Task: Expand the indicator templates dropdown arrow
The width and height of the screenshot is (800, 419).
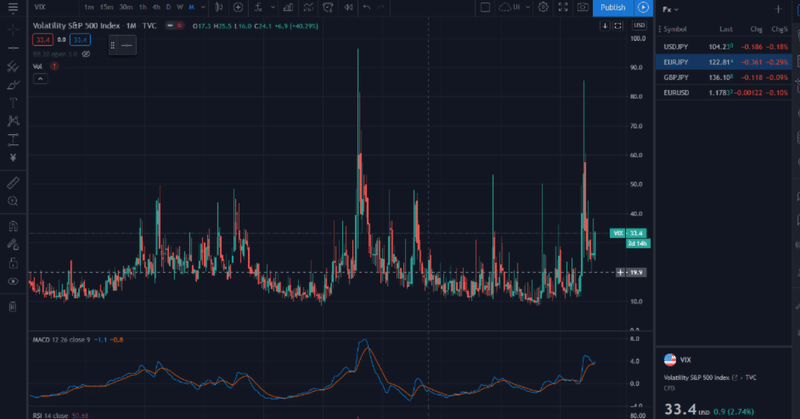Action: pyautogui.click(x=273, y=7)
